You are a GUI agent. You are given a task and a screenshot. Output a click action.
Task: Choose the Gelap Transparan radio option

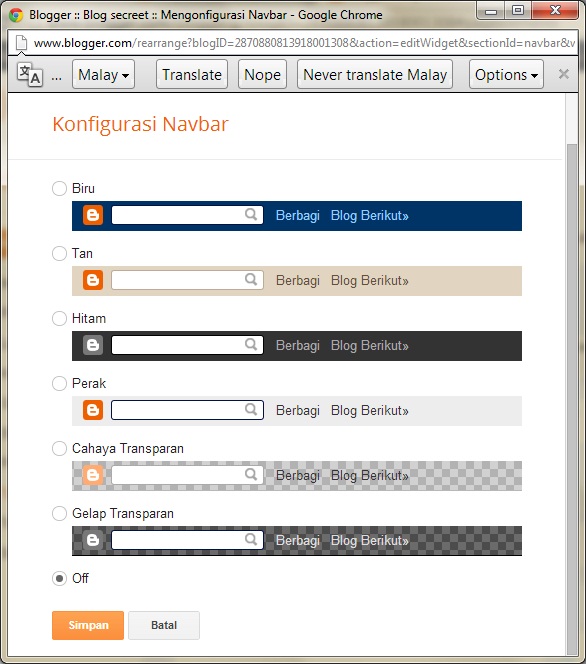coord(59,514)
